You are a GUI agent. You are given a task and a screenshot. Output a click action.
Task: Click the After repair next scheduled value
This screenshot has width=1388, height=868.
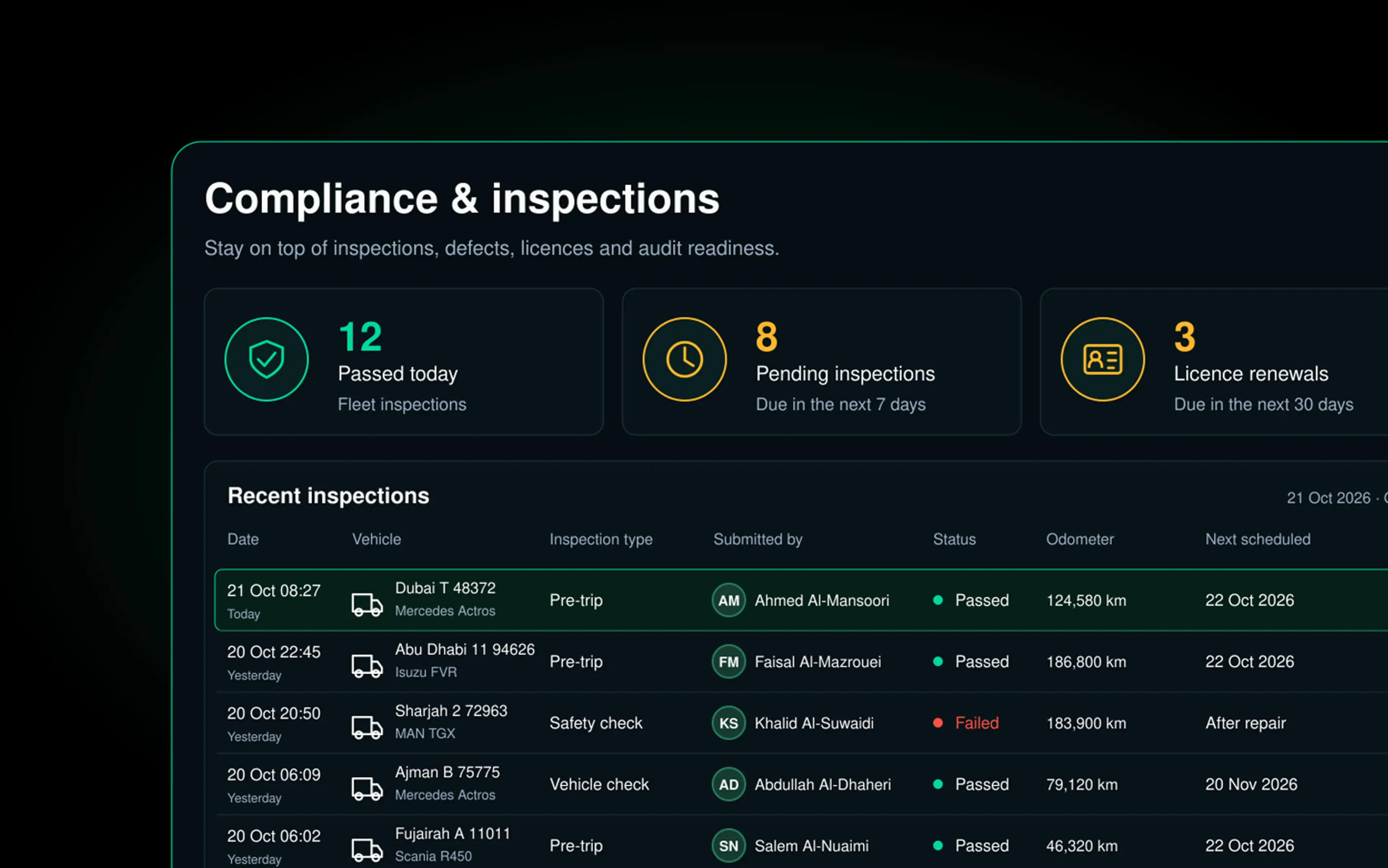tap(1246, 723)
